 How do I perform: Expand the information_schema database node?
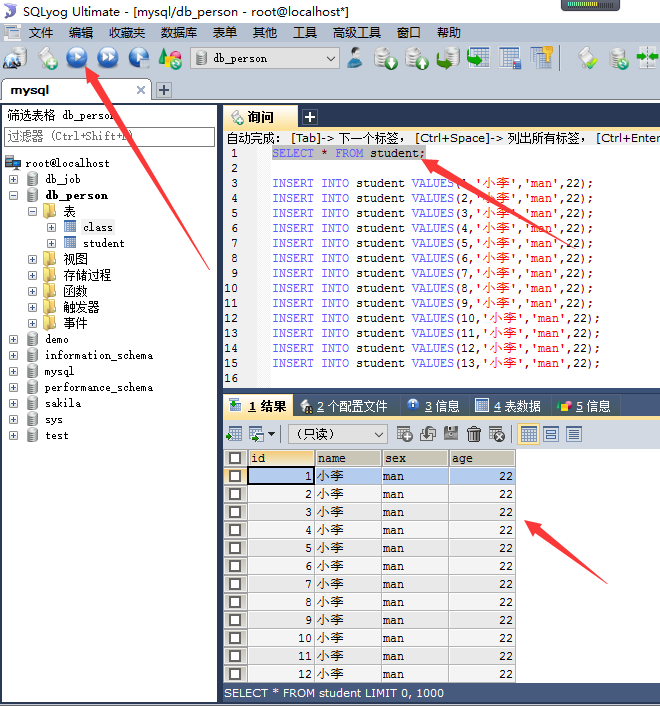pos(14,356)
